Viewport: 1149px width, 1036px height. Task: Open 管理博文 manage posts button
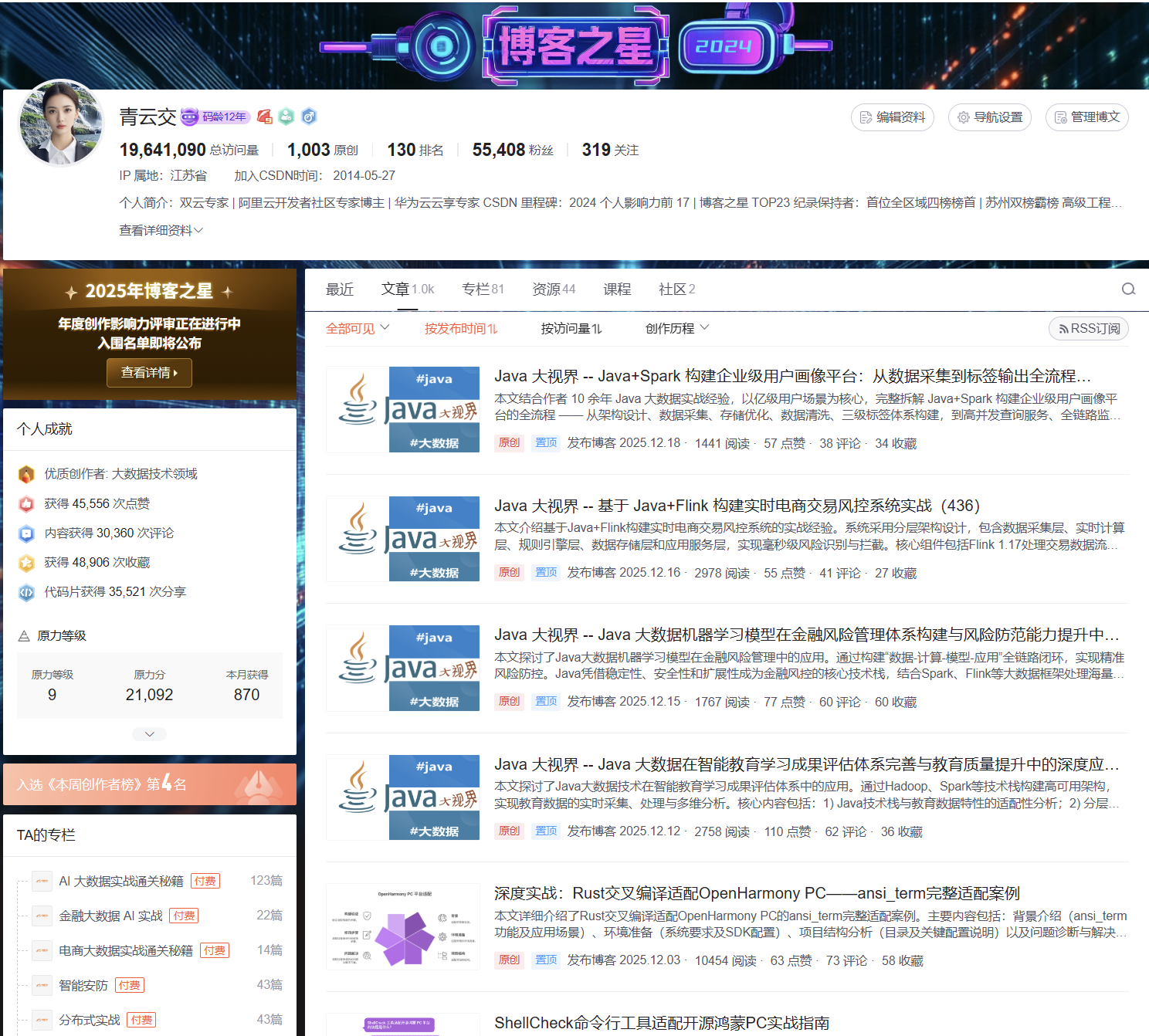point(1087,117)
